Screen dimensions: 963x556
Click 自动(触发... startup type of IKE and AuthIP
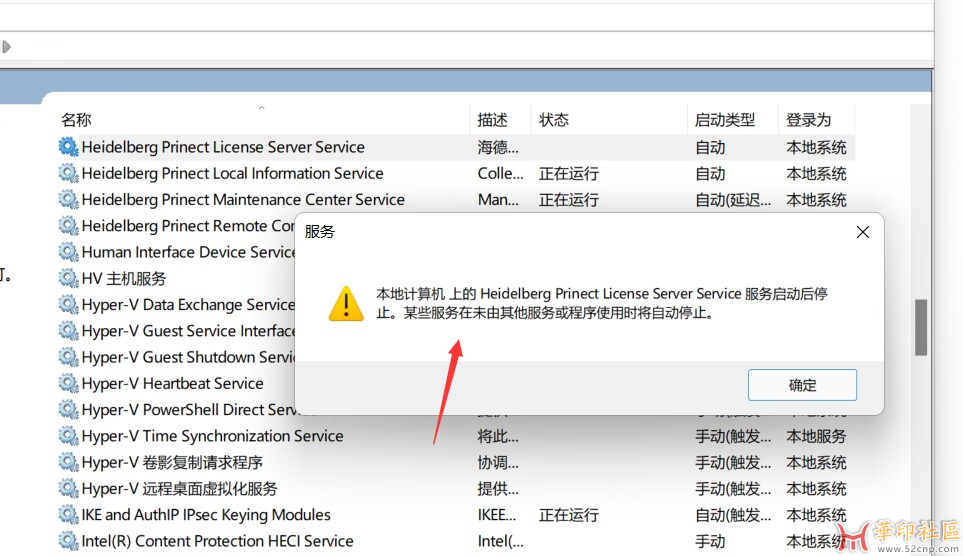[733, 515]
